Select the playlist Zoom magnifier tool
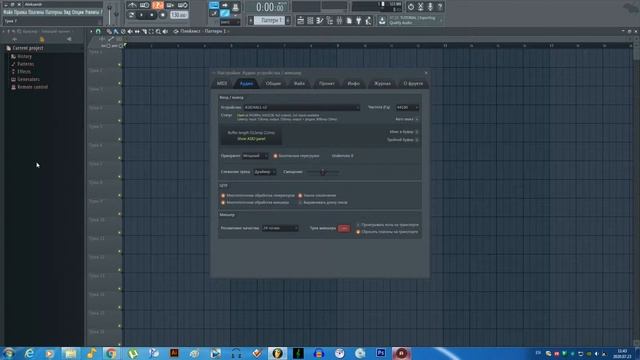This screenshot has height=360, width=640. coord(158,31)
